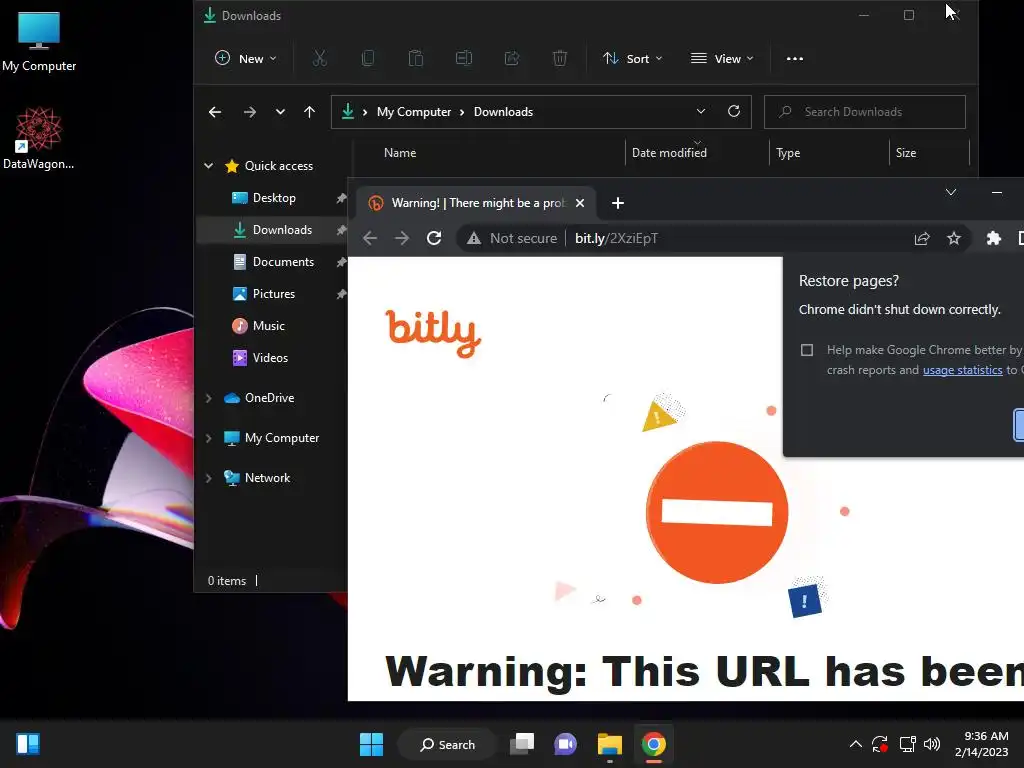The width and height of the screenshot is (1024, 768).
Task: Open Widgets button on taskbar
Action: (28, 744)
